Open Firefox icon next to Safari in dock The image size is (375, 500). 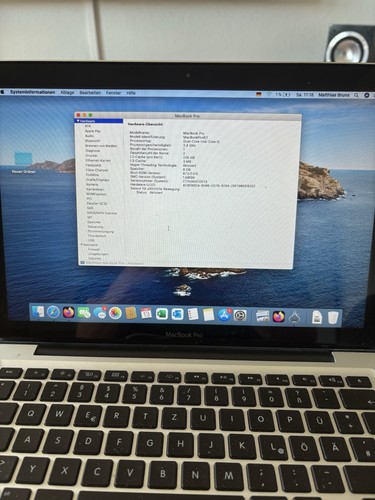click(x=69, y=313)
